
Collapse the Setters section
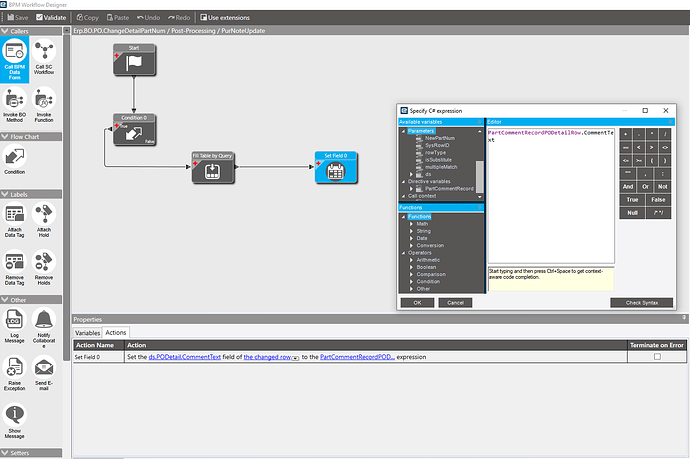tap(5, 453)
